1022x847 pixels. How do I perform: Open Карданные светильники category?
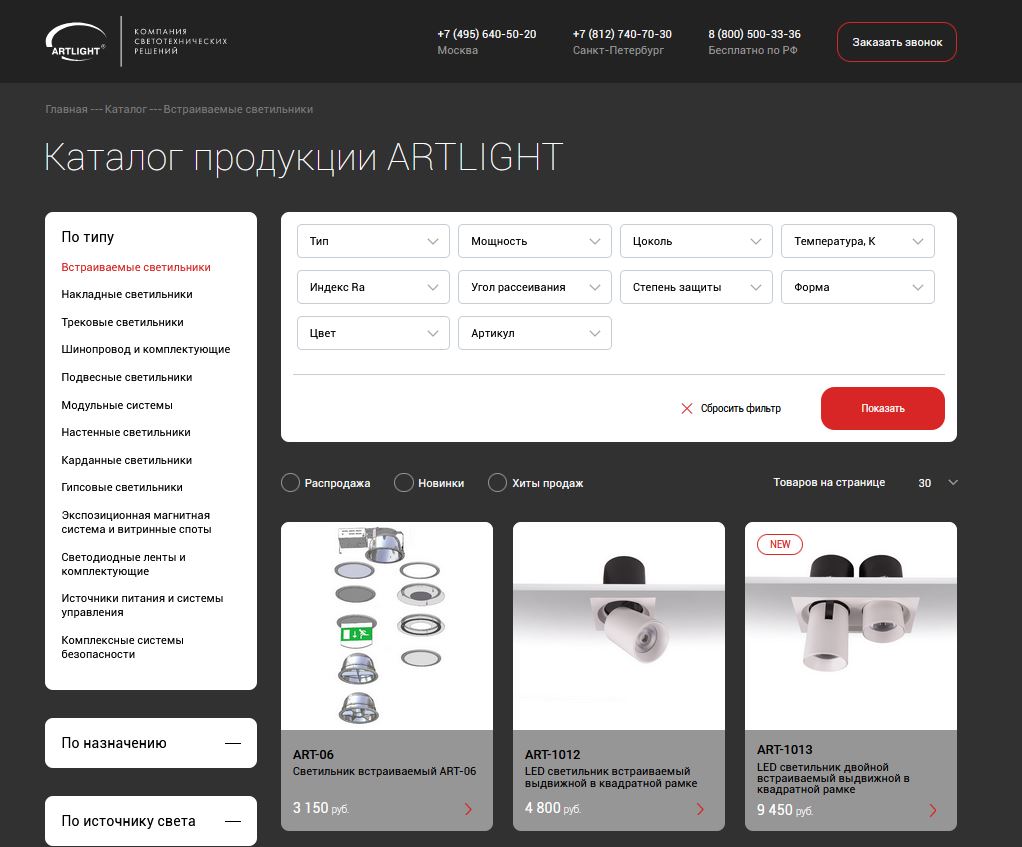click(126, 461)
